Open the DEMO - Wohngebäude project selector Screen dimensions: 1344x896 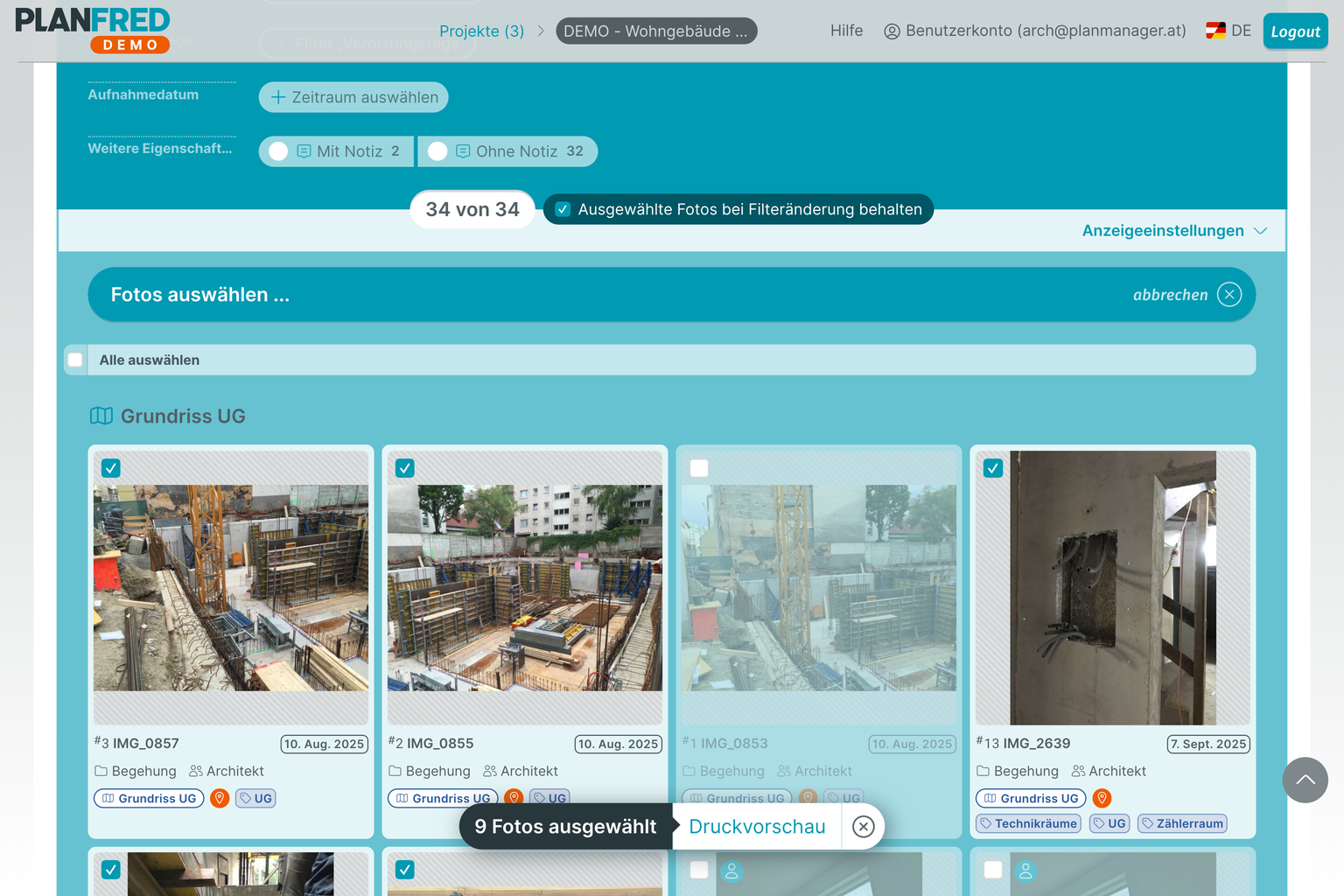656,31
